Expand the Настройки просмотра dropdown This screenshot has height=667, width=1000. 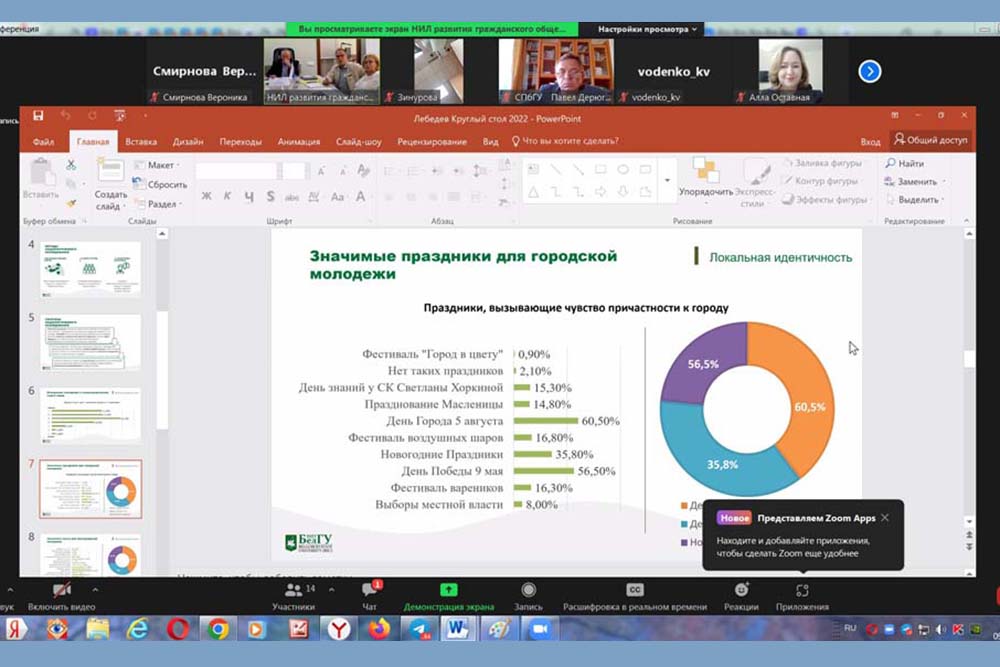click(648, 30)
